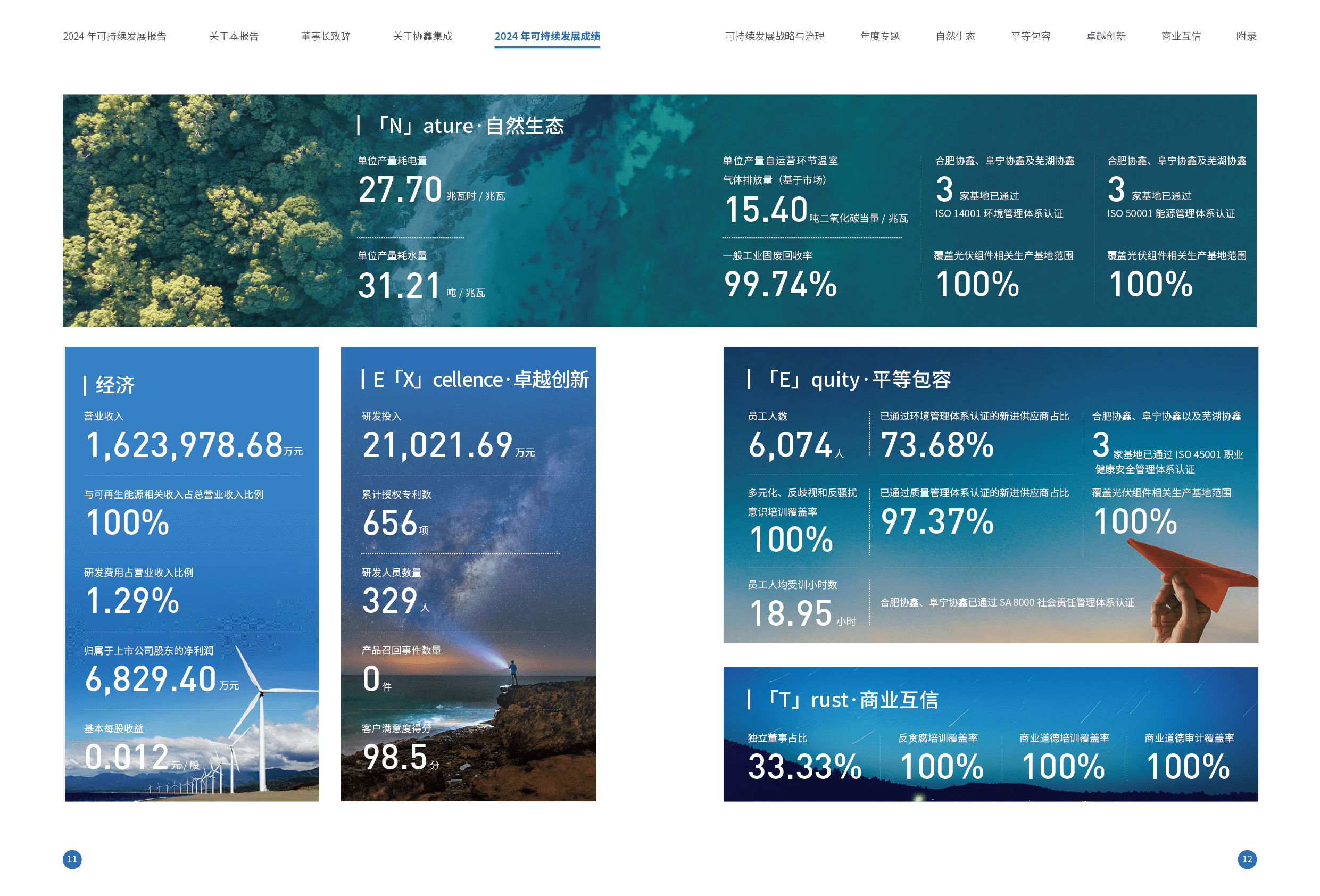Open the 商业互信 navigation link
1320x896 pixels.
click(x=1181, y=36)
